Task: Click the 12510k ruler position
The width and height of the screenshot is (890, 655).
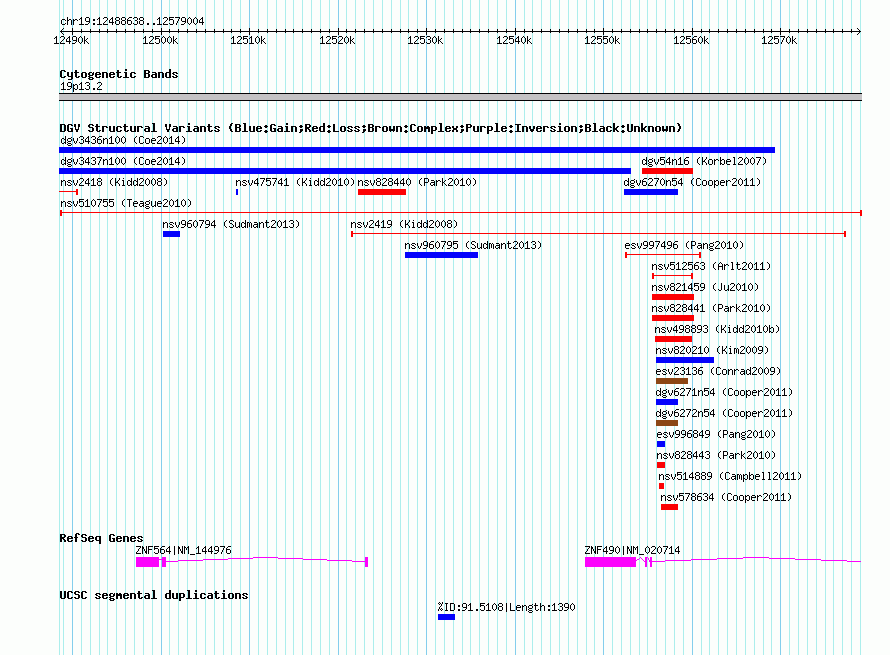Action: coord(248,40)
